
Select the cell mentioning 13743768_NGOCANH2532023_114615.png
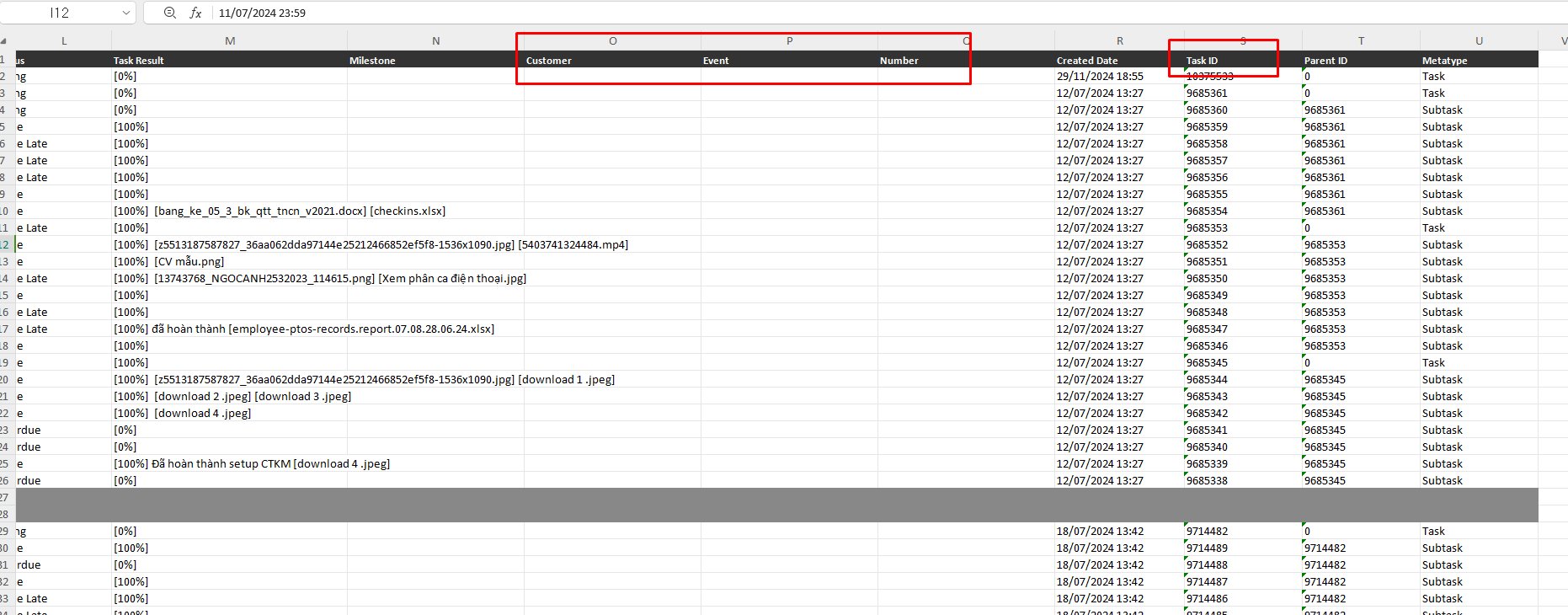point(230,278)
